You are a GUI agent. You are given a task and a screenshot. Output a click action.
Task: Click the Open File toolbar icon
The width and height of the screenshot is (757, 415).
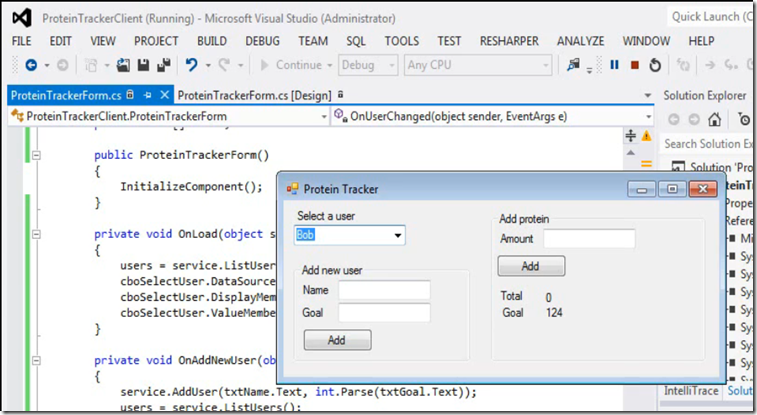coord(123,65)
